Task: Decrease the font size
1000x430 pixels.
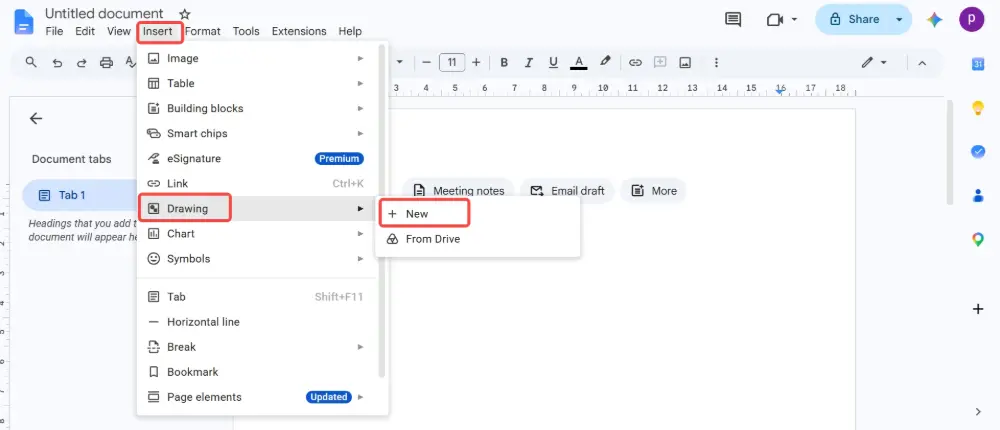Action: [x=427, y=63]
